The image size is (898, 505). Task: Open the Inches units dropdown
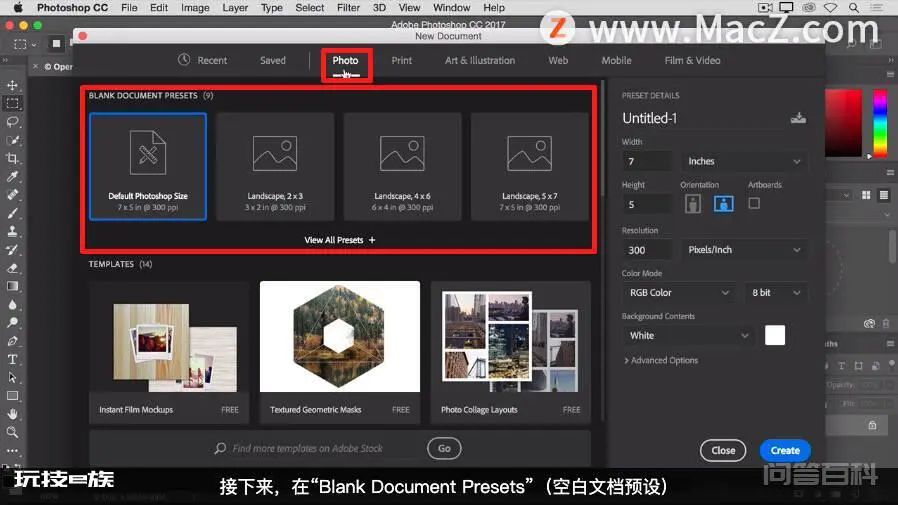pos(745,161)
